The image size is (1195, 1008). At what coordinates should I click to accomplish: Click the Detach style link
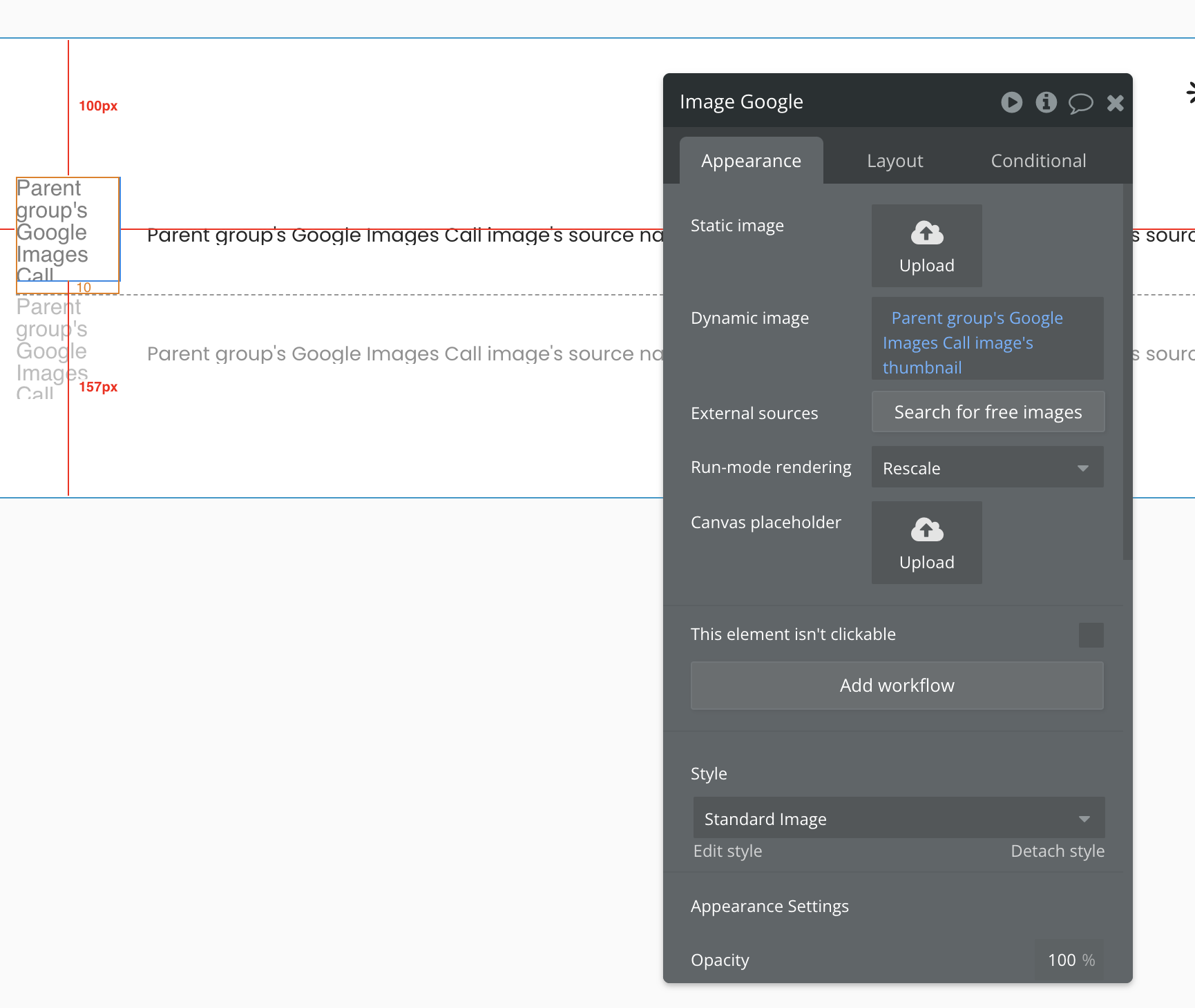coord(1057,851)
